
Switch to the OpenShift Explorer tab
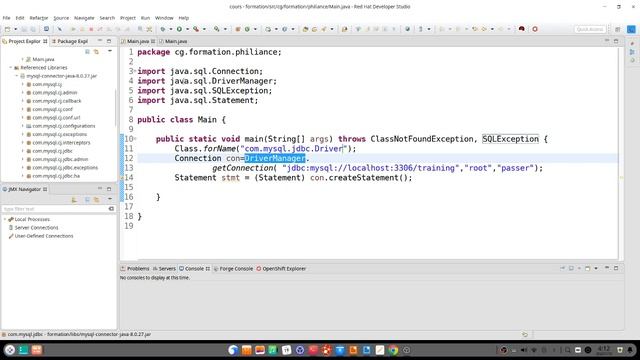pos(281,269)
